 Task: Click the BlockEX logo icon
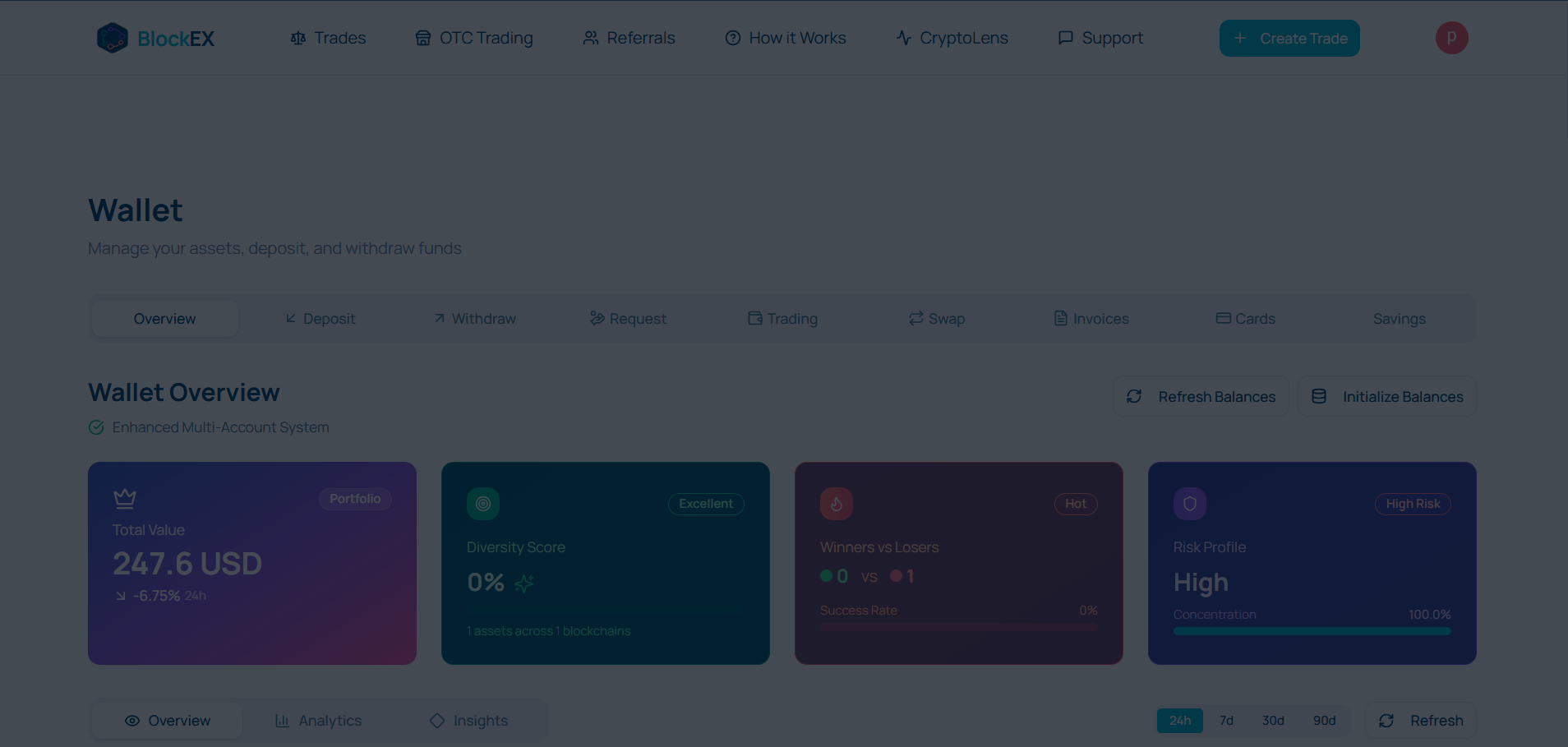113,38
